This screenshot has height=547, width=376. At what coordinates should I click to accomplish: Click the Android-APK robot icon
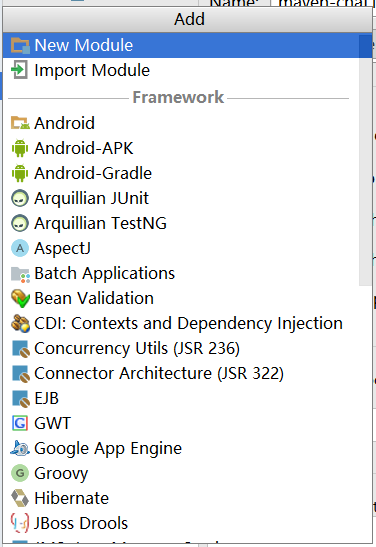pos(20,148)
